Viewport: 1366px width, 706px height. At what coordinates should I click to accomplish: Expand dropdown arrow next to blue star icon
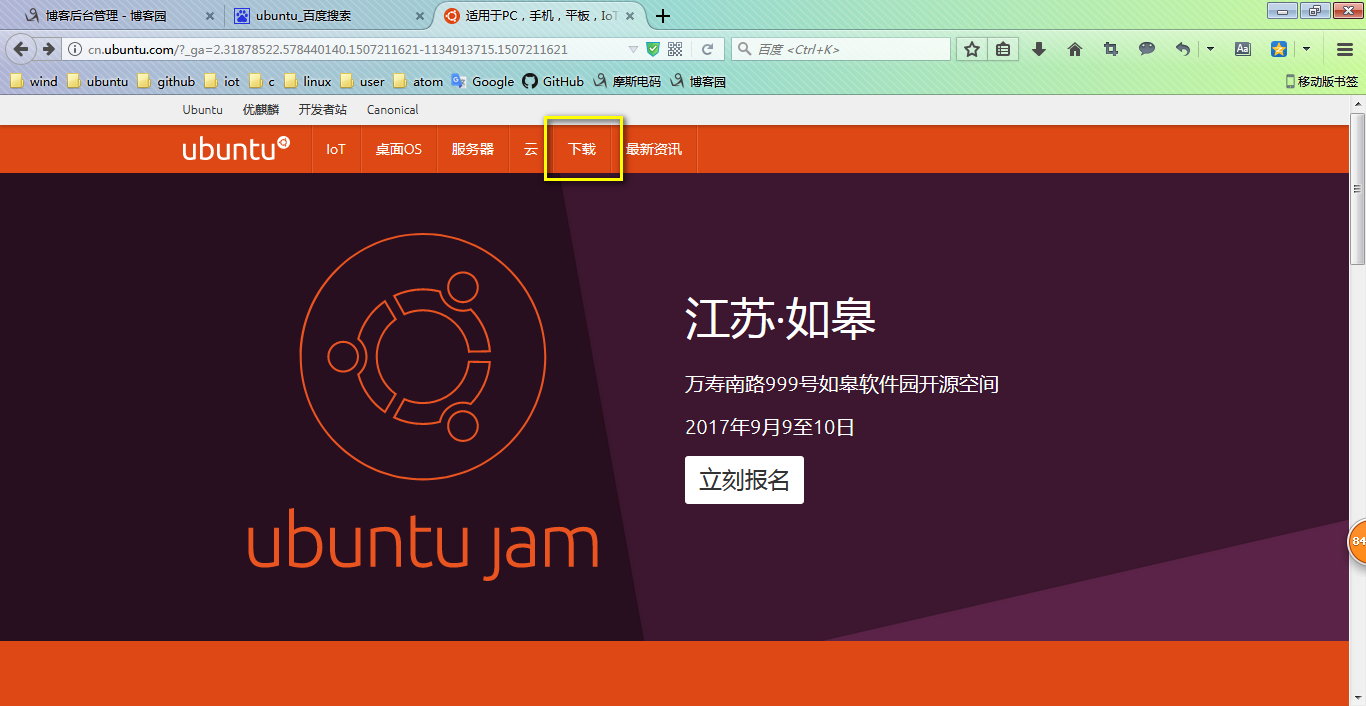tap(1306, 49)
